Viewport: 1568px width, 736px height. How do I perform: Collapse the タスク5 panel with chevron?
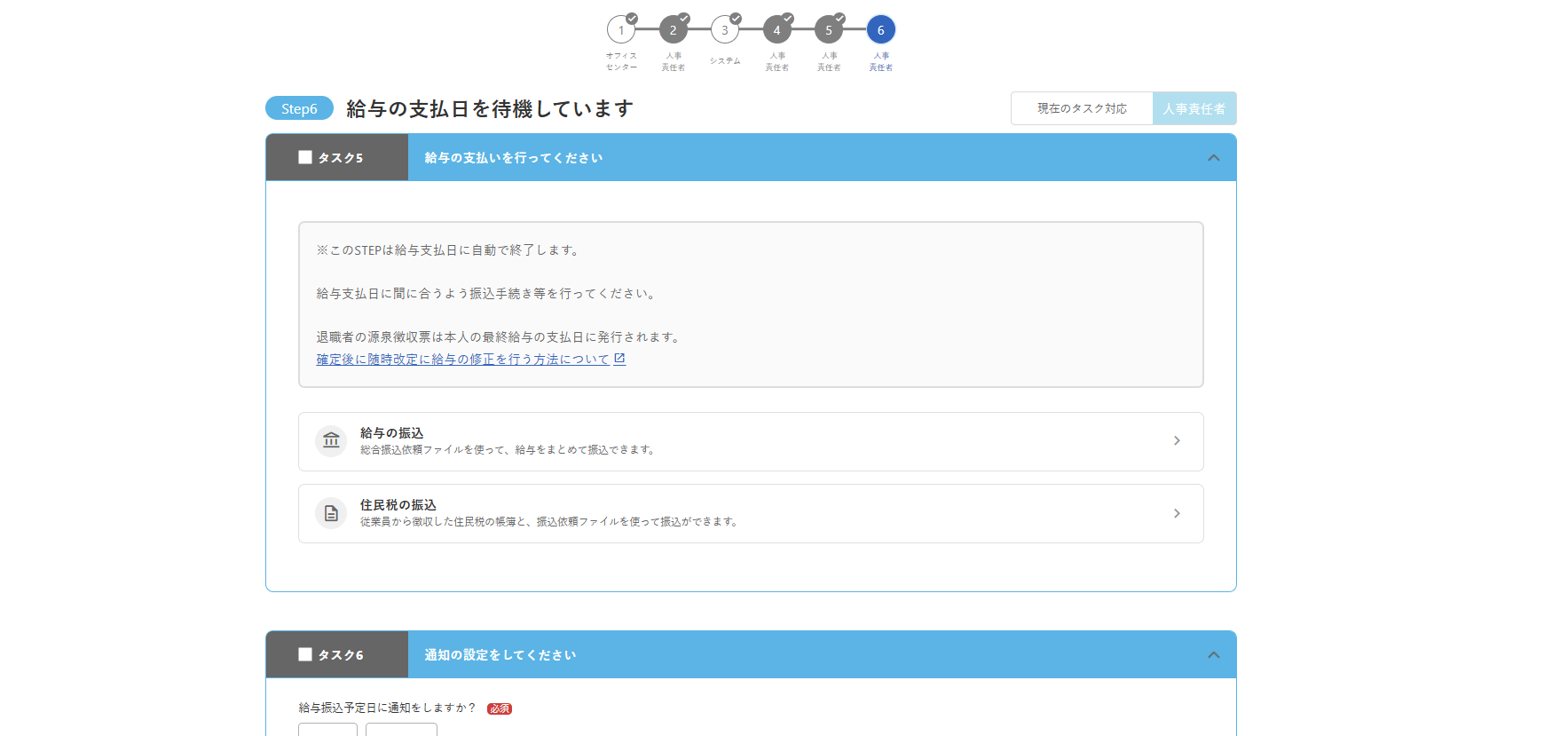point(1213,158)
